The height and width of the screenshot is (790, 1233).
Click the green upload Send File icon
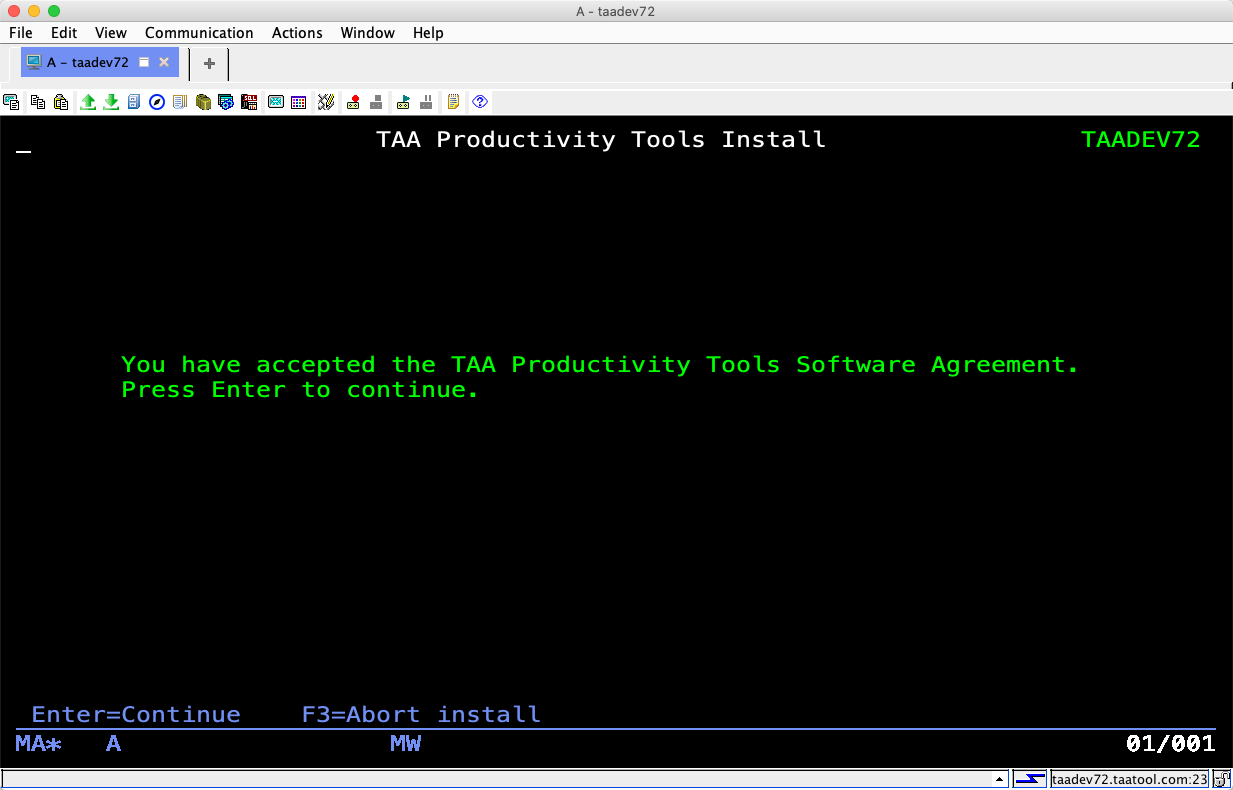click(88, 102)
